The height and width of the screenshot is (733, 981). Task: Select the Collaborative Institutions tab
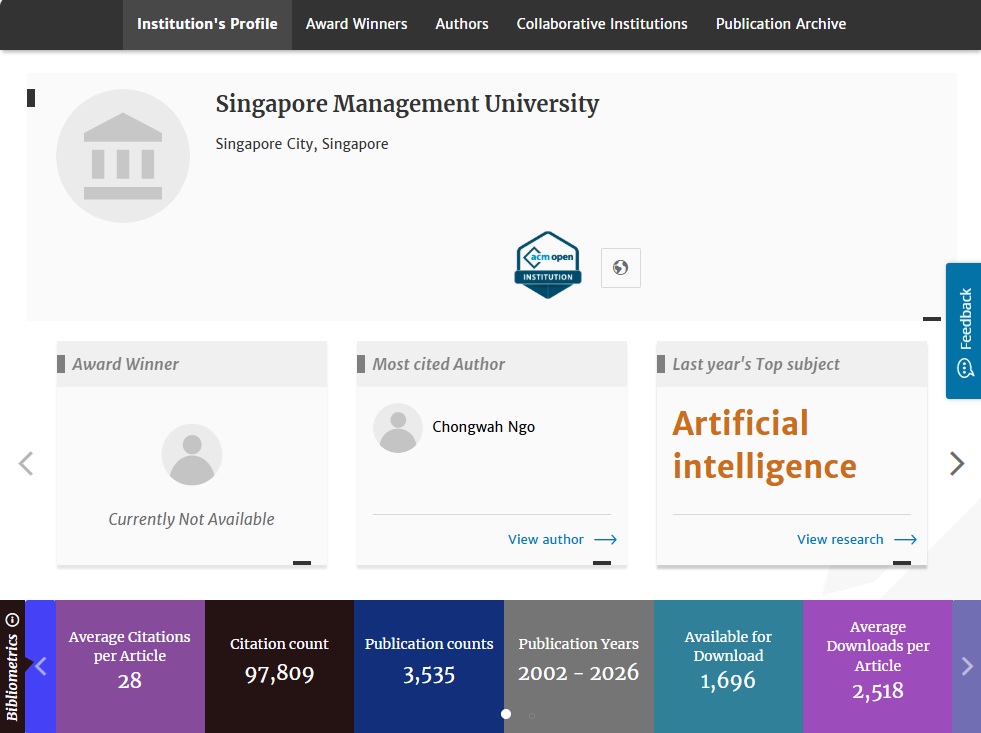(x=602, y=24)
